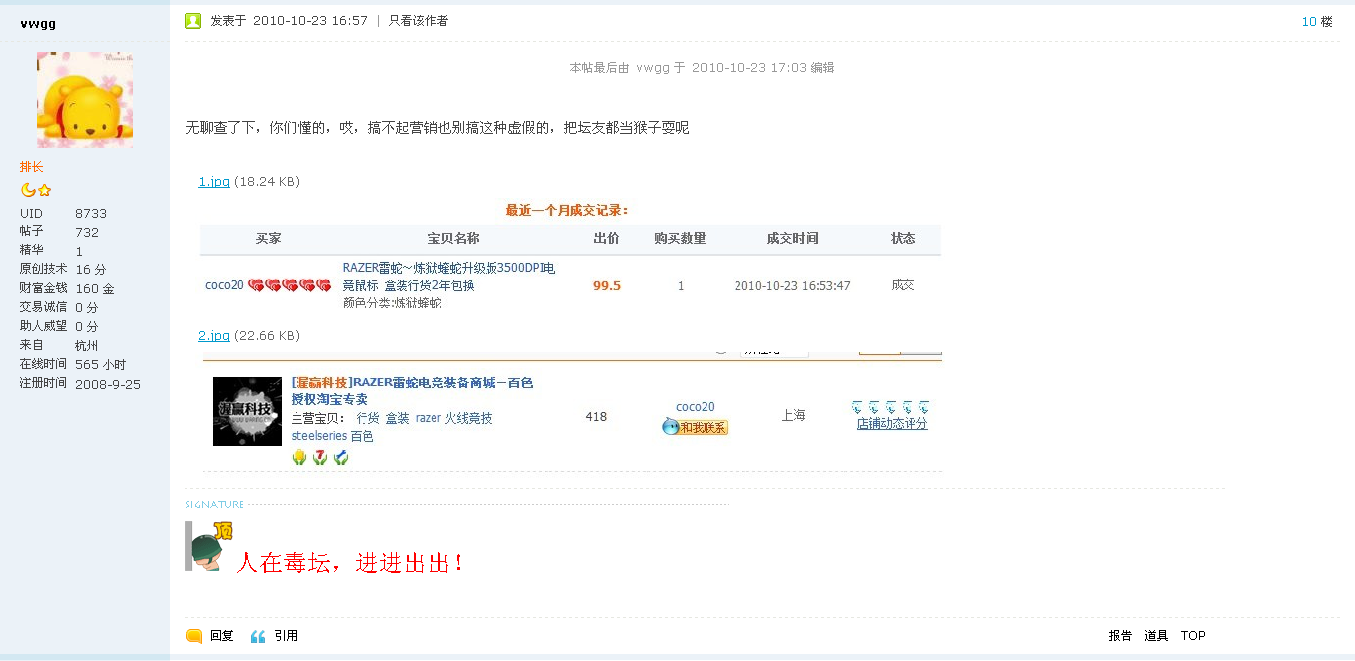Click the post message about 虚假营销

437,128
